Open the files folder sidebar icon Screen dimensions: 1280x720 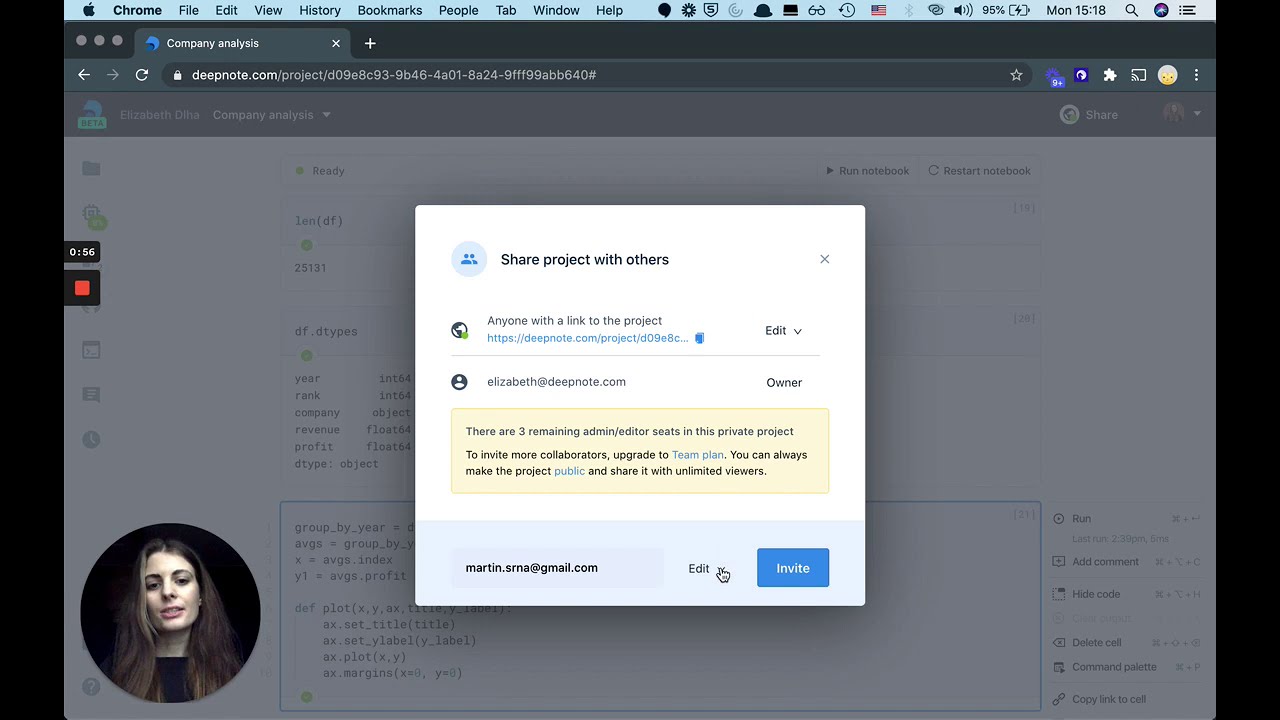point(91,169)
